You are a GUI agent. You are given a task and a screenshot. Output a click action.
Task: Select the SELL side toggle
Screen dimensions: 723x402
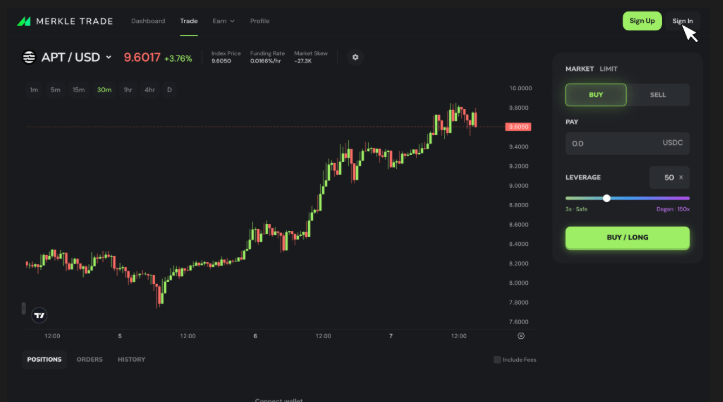(658, 95)
